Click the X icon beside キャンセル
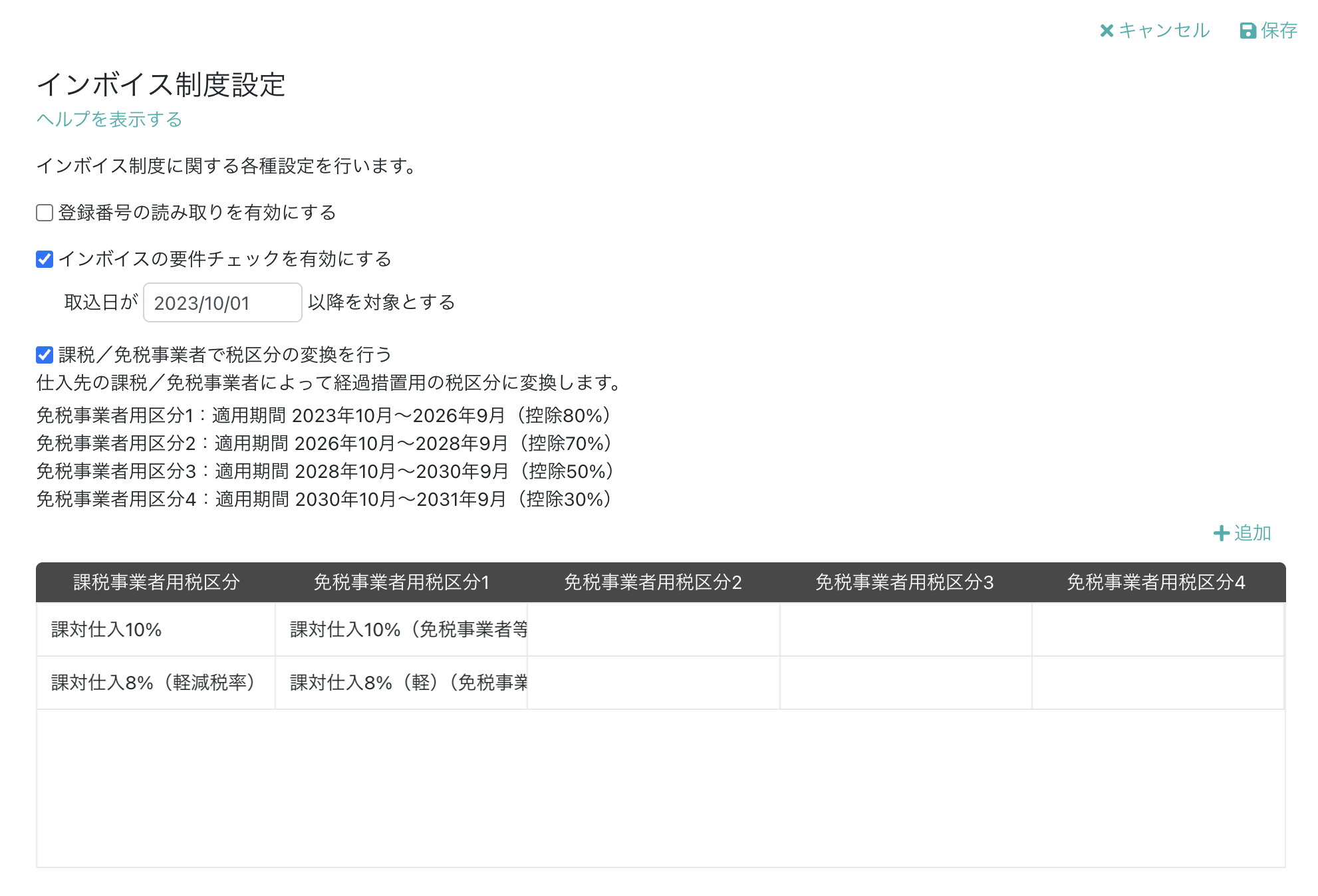1318x896 pixels. [1107, 31]
